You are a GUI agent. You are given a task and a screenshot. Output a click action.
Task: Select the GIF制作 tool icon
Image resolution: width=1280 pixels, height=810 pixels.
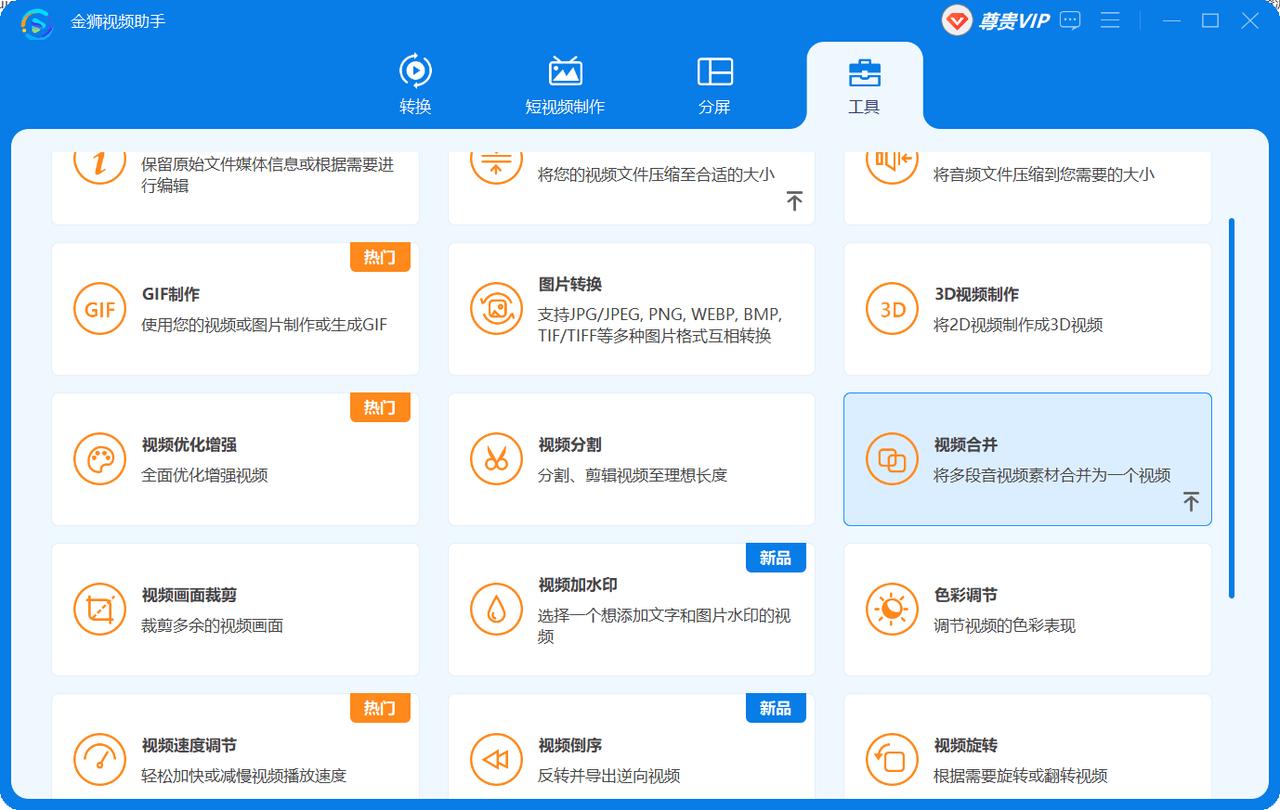(x=99, y=308)
